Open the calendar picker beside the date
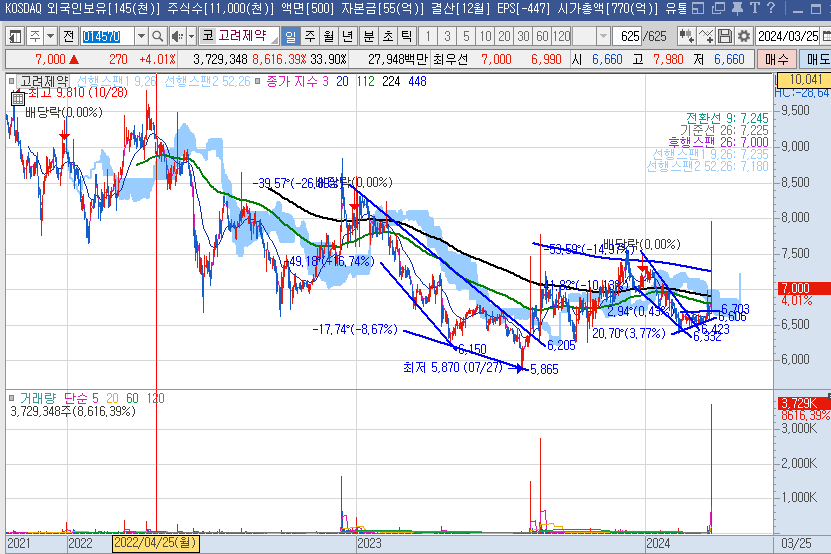 826,36
